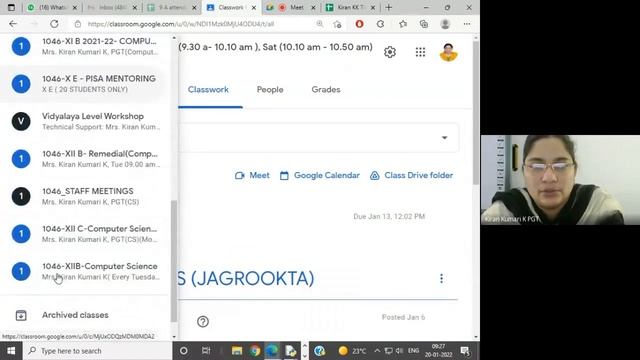Select the Vidyalaya Level Workshop avatar
This screenshot has width=640, height=360.
click(x=21, y=121)
